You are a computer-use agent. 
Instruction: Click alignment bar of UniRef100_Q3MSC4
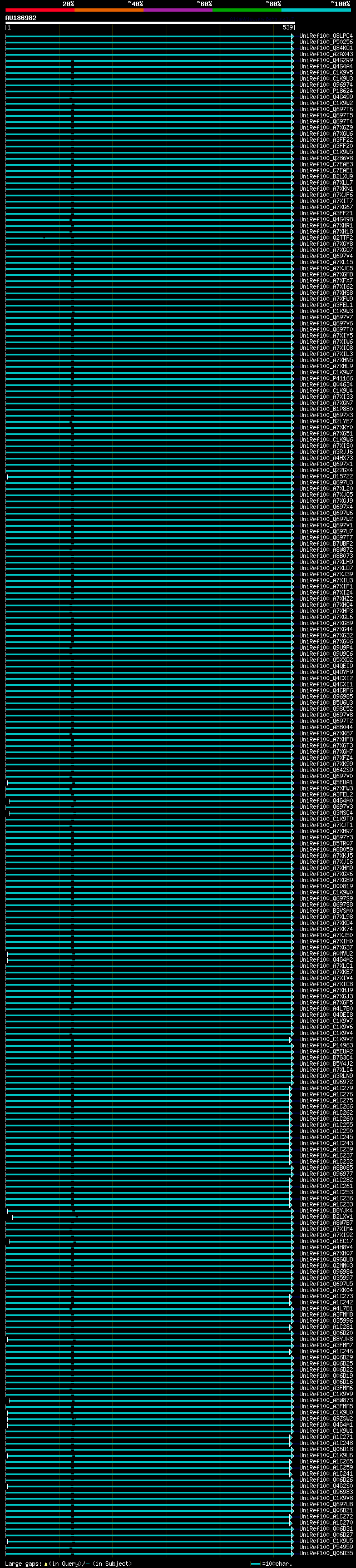pyautogui.click(x=151, y=813)
